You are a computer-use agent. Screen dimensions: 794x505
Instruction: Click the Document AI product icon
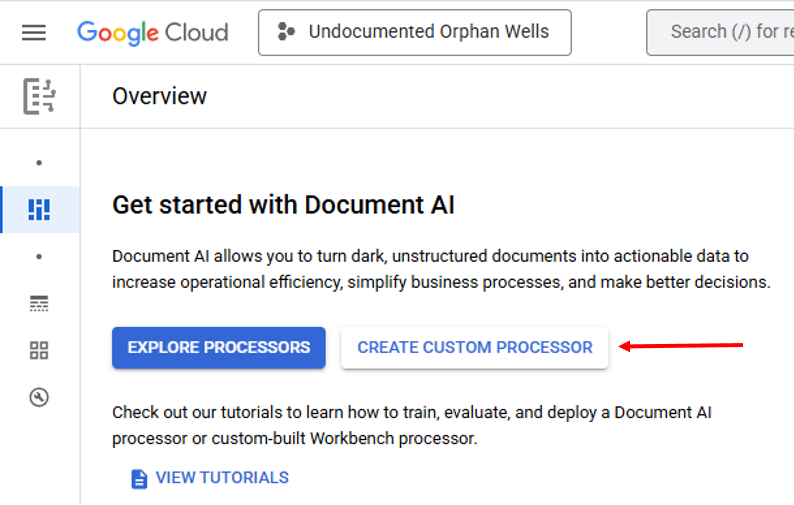point(39,96)
